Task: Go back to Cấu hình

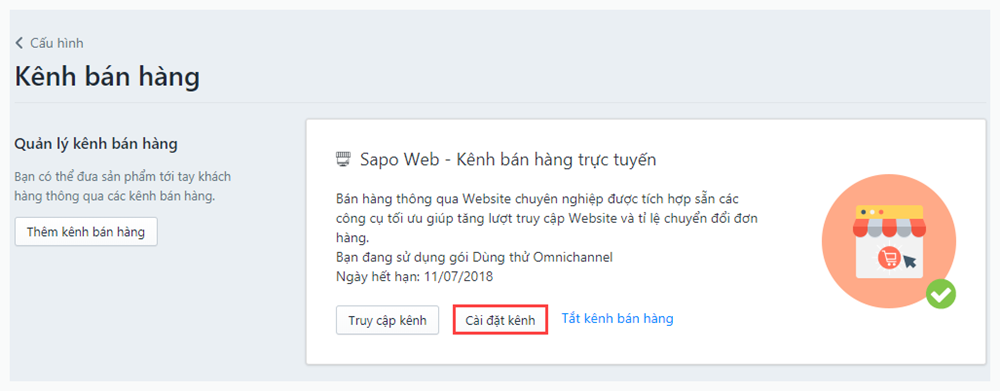Action: click(49, 43)
